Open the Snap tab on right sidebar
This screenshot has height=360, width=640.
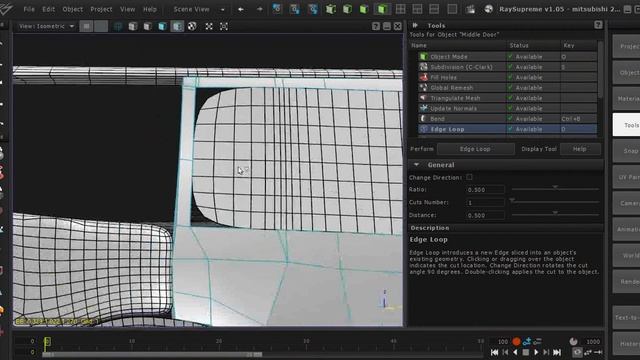coord(627,151)
